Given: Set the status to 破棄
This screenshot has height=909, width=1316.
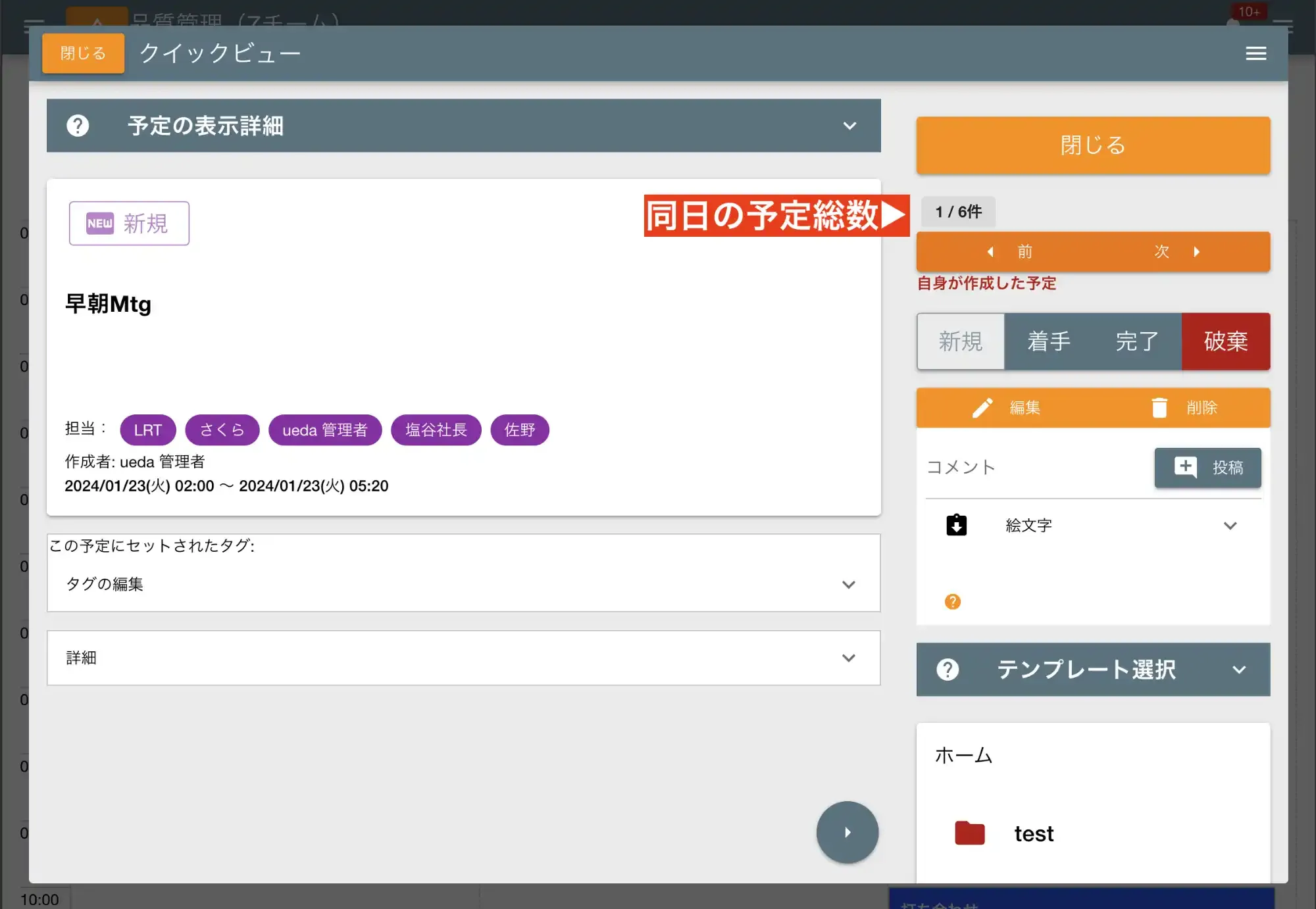Looking at the screenshot, I should [x=1225, y=341].
